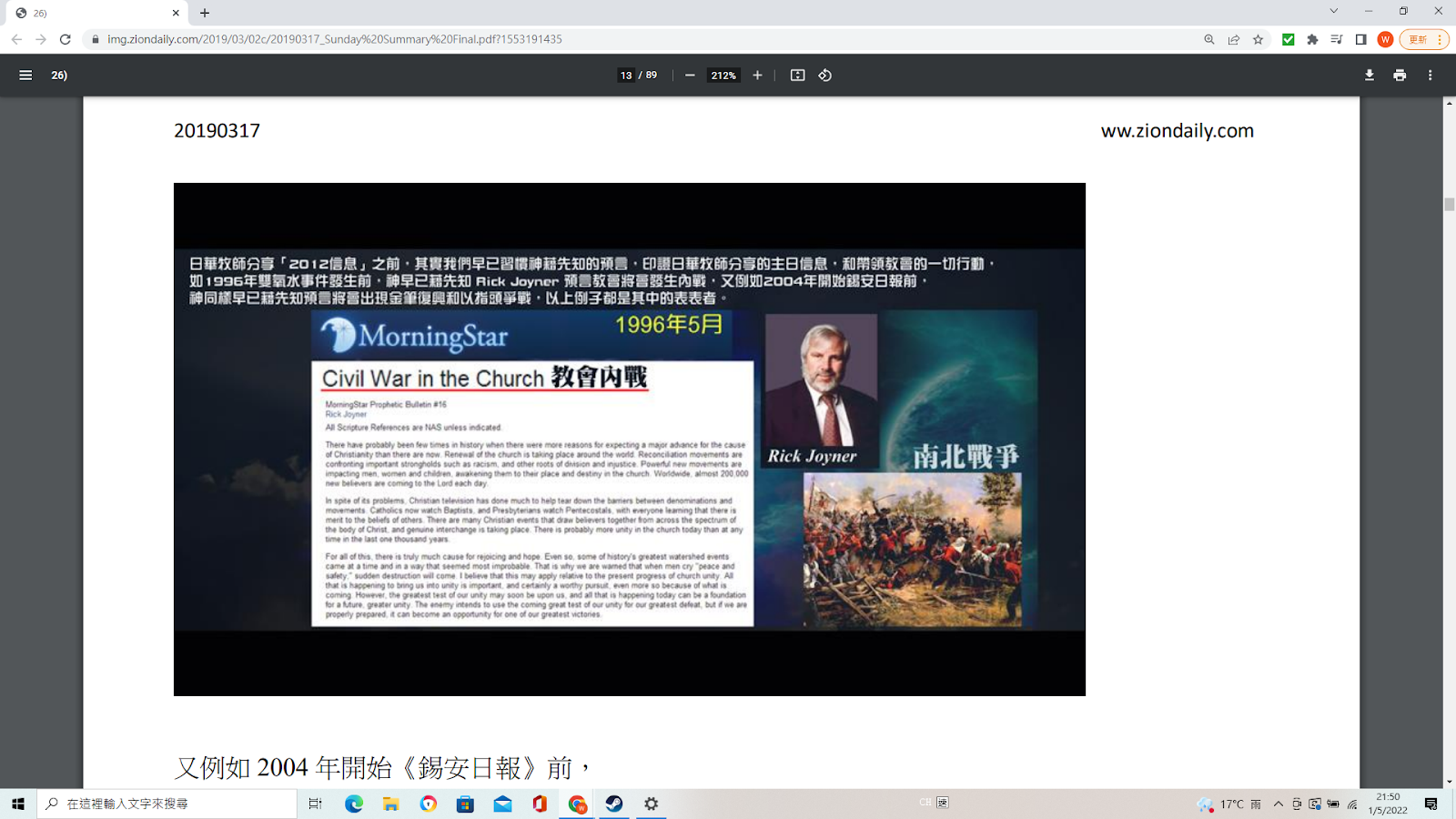Go back to previous page in browser
This screenshot has width=1456, height=819.
pyautogui.click(x=16, y=39)
